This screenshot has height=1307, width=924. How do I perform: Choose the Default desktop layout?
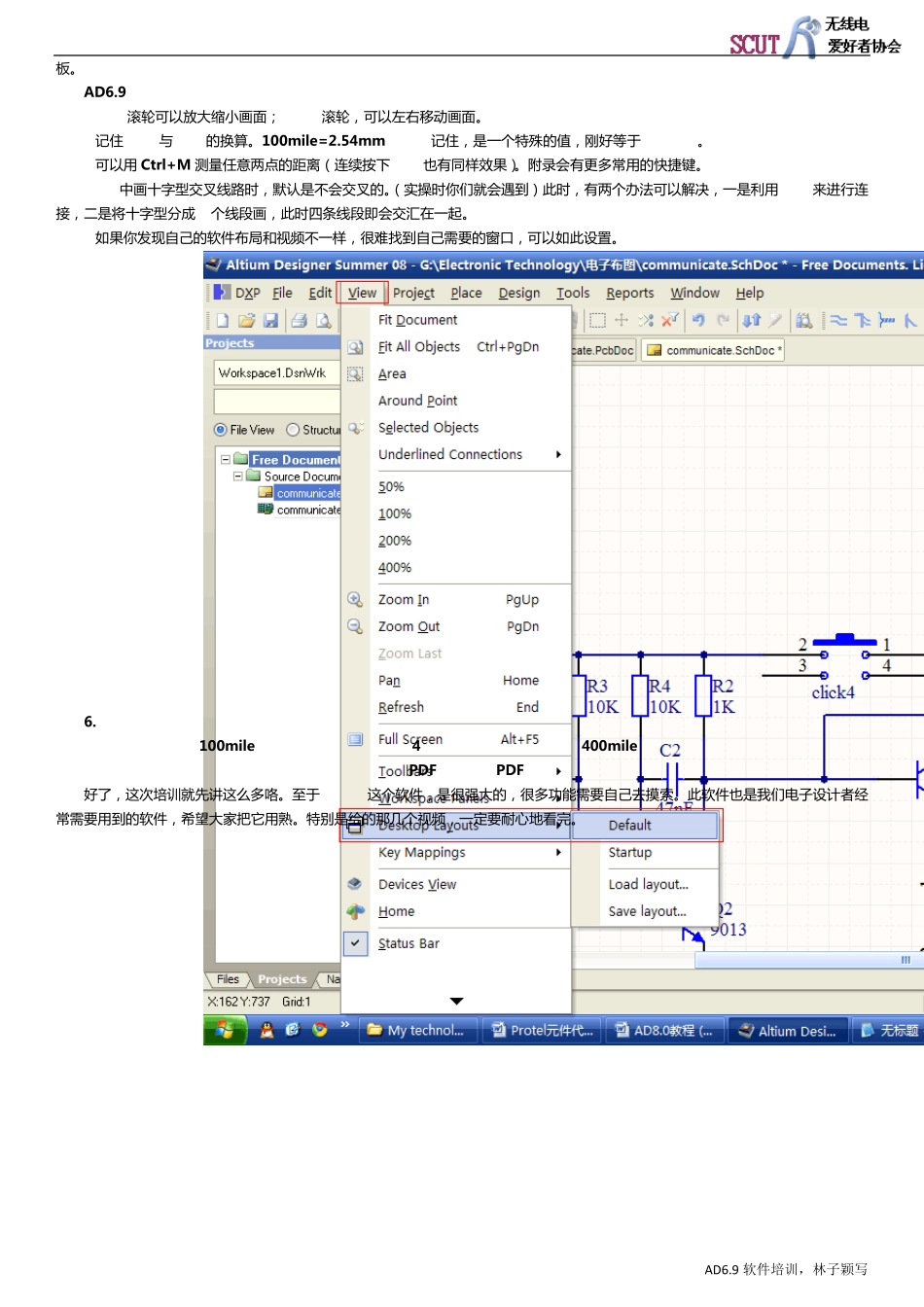(x=646, y=826)
